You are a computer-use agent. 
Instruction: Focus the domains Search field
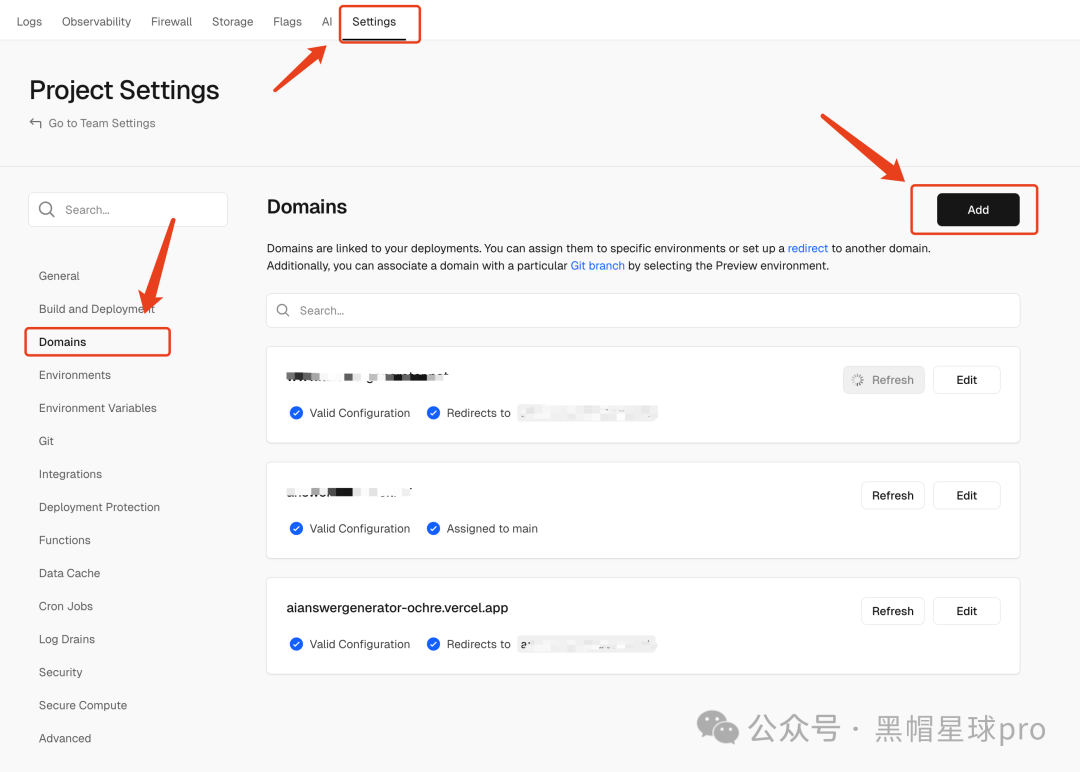[643, 311]
